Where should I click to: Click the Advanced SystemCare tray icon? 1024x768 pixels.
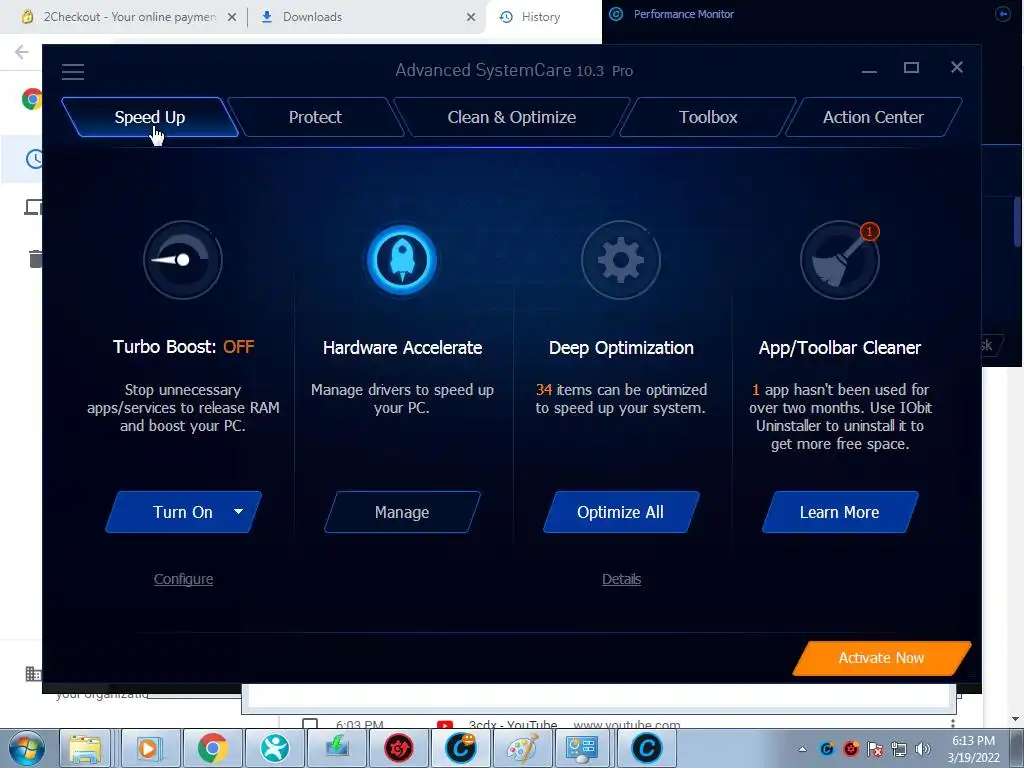(827, 749)
